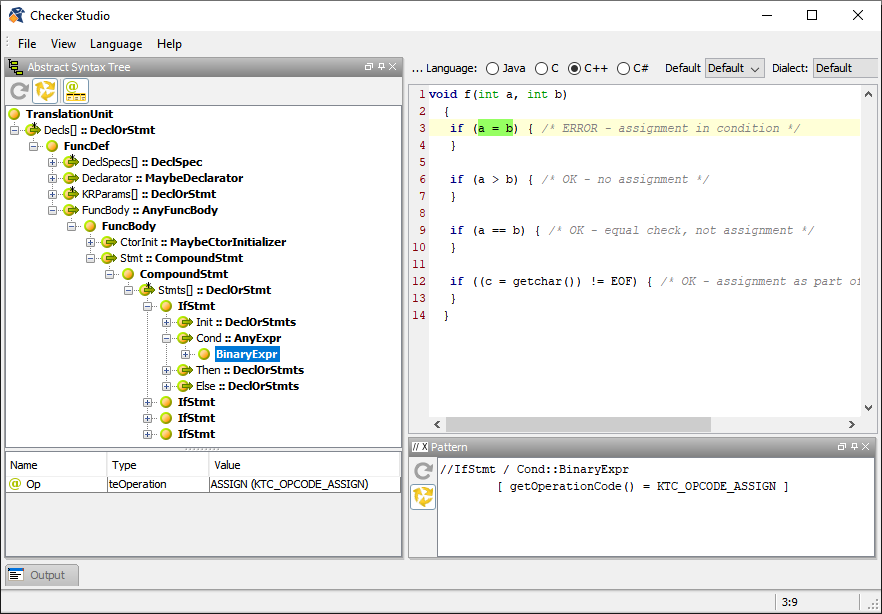Pin the Abstract Syntax Tree panel
Screen dimensions: 882x614
381,67
